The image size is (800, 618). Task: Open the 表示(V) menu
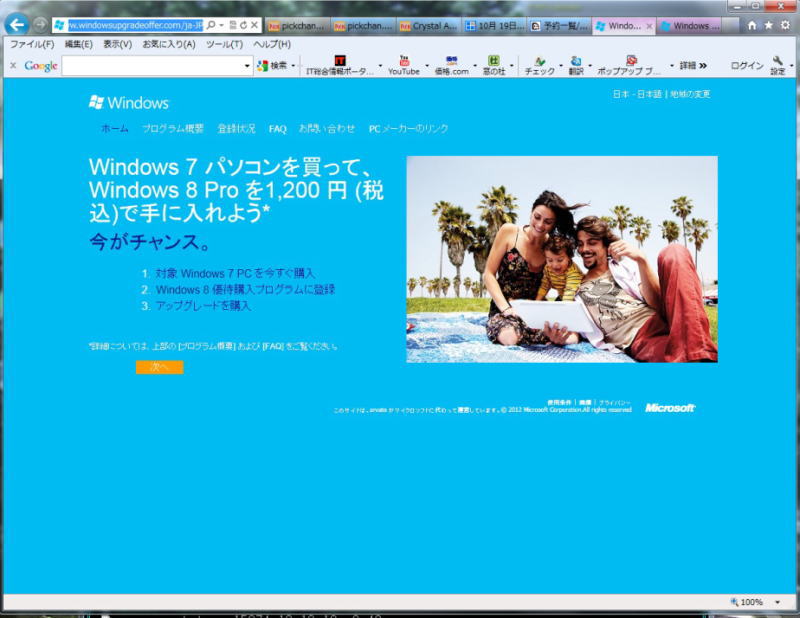pyautogui.click(x=117, y=44)
